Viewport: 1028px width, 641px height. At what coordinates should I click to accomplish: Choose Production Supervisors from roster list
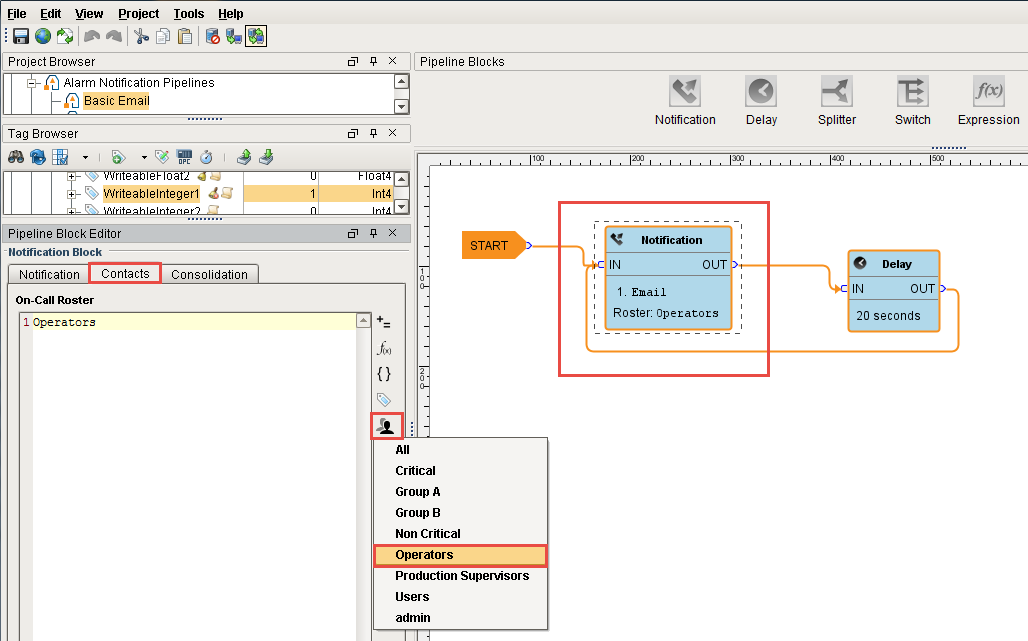[x=461, y=576]
